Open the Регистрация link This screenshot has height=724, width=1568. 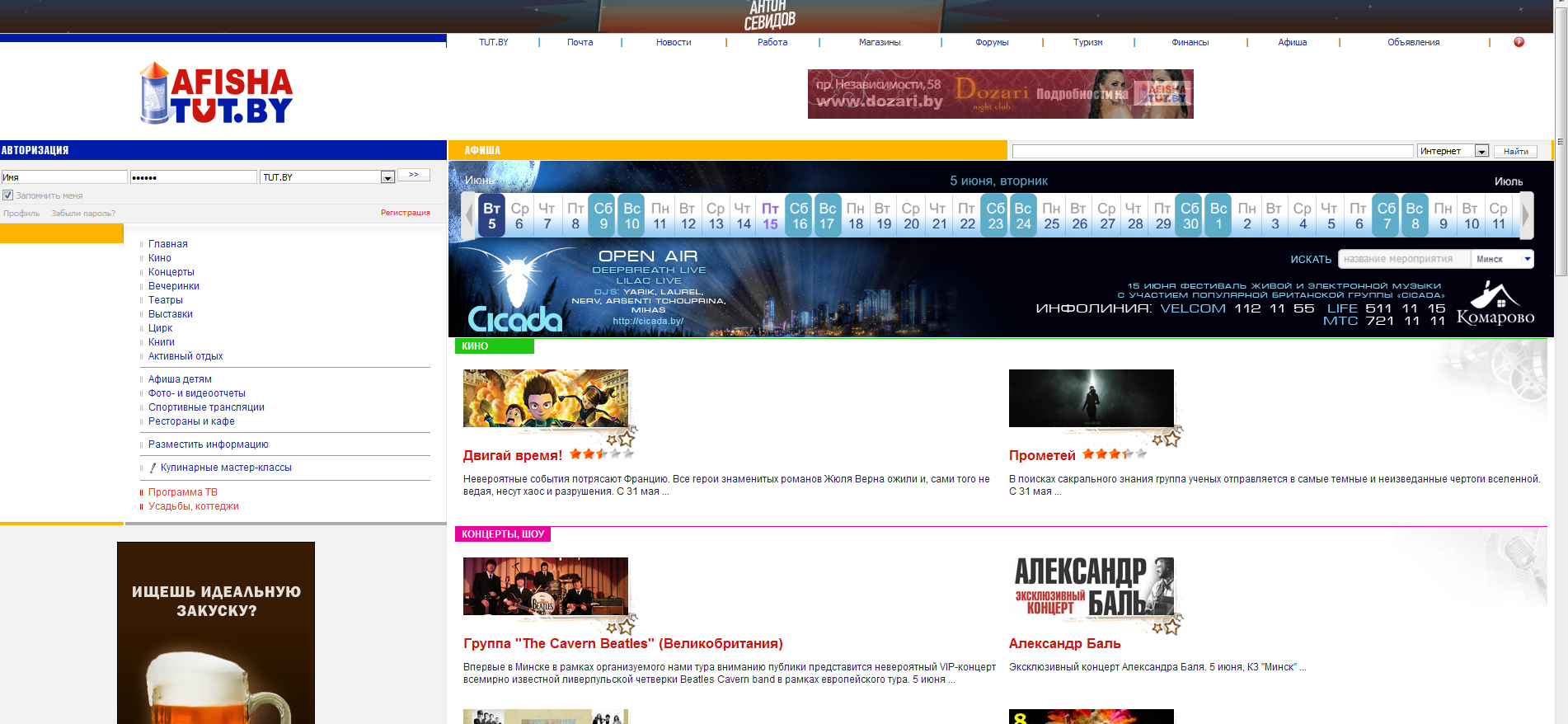pyautogui.click(x=406, y=213)
